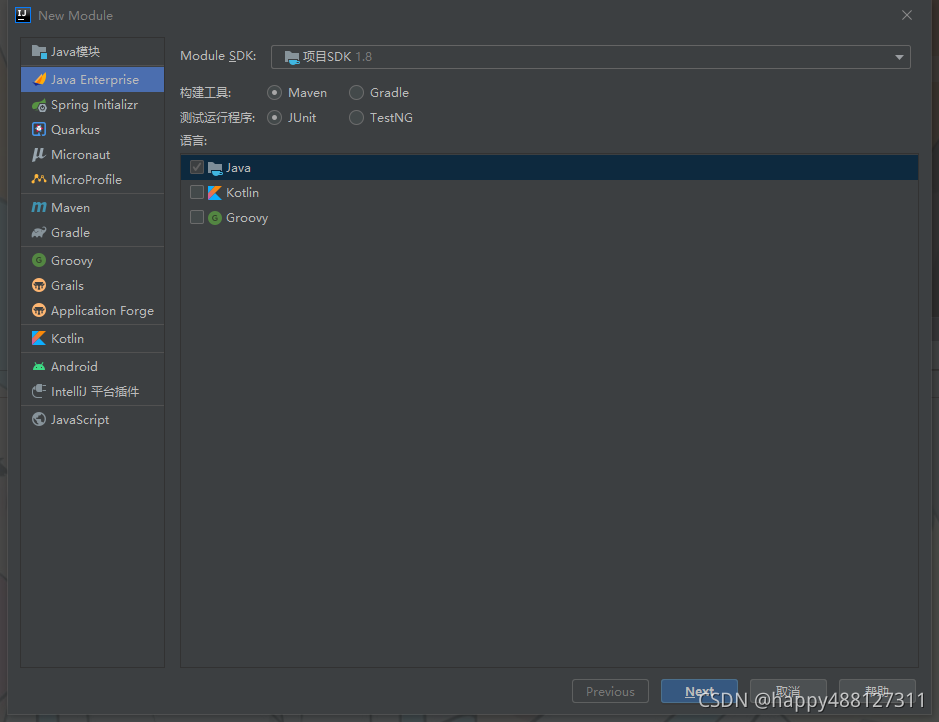Select IntelliJ 平台插件 label in sidebar
The width and height of the screenshot is (939, 722).
pos(95,392)
